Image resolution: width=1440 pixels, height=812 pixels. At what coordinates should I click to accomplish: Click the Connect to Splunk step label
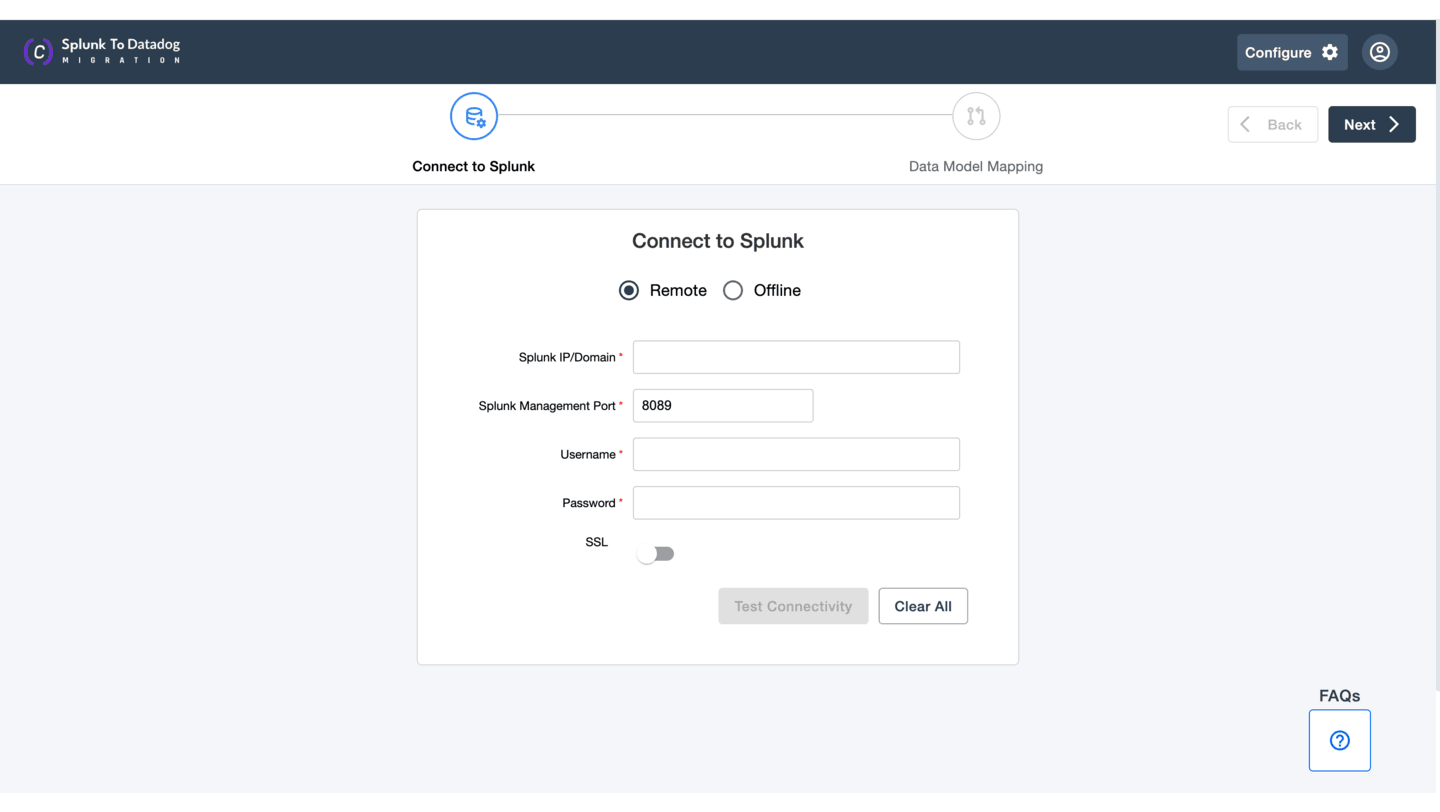pos(474,166)
